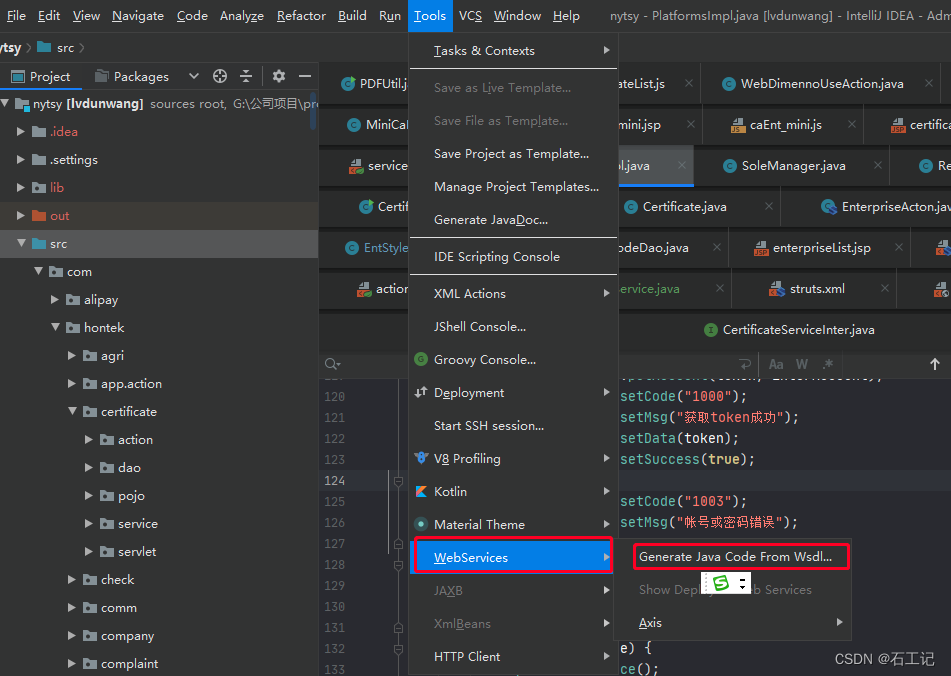Click the locate-in-project target icon
Image resolution: width=951 pixels, height=676 pixels.
coord(220,76)
